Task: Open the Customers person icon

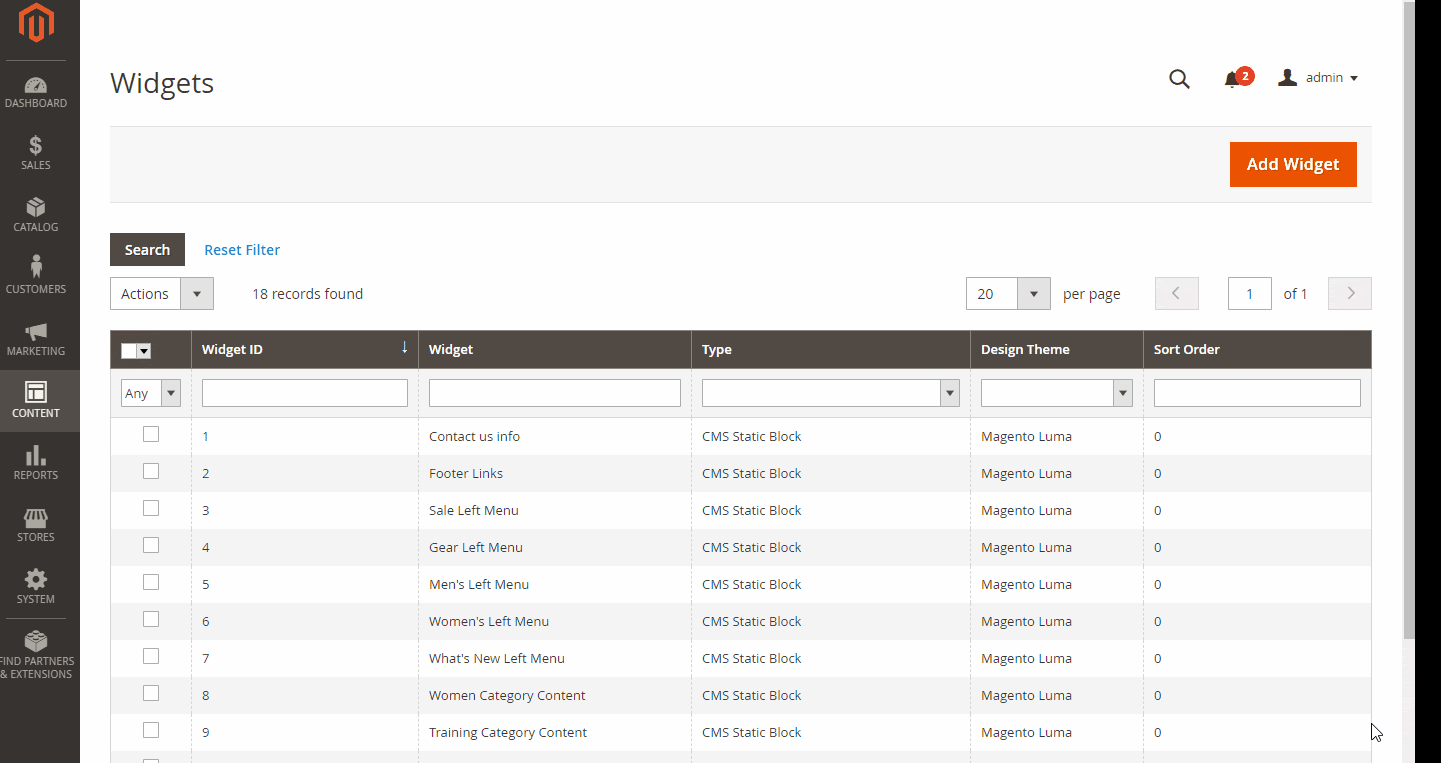Action: point(36,268)
